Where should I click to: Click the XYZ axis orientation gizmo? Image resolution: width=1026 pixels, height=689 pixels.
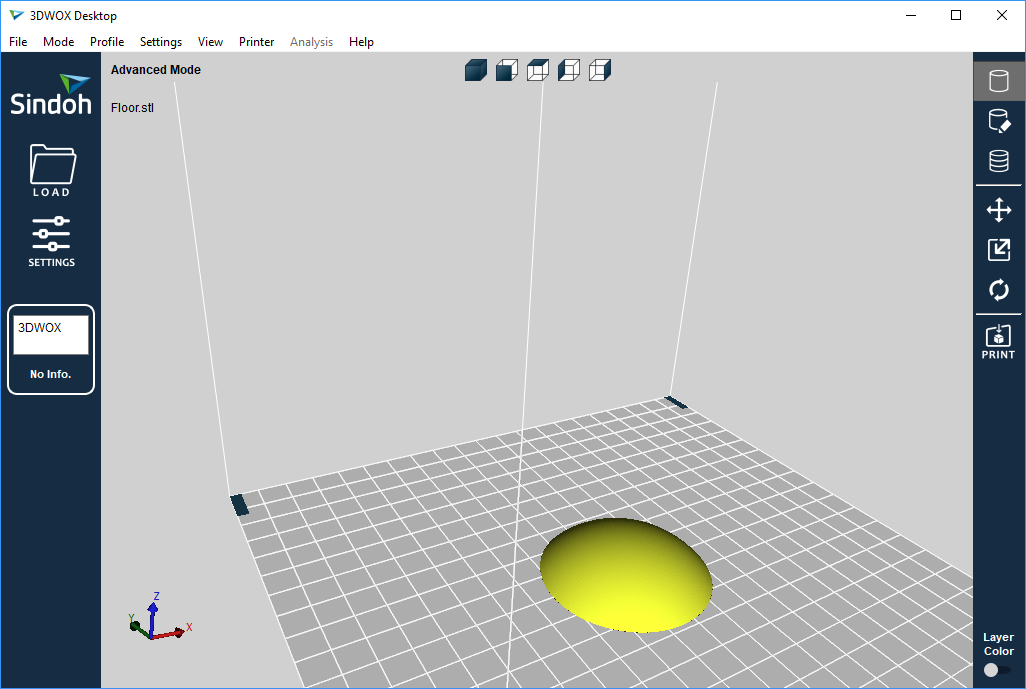(x=158, y=616)
